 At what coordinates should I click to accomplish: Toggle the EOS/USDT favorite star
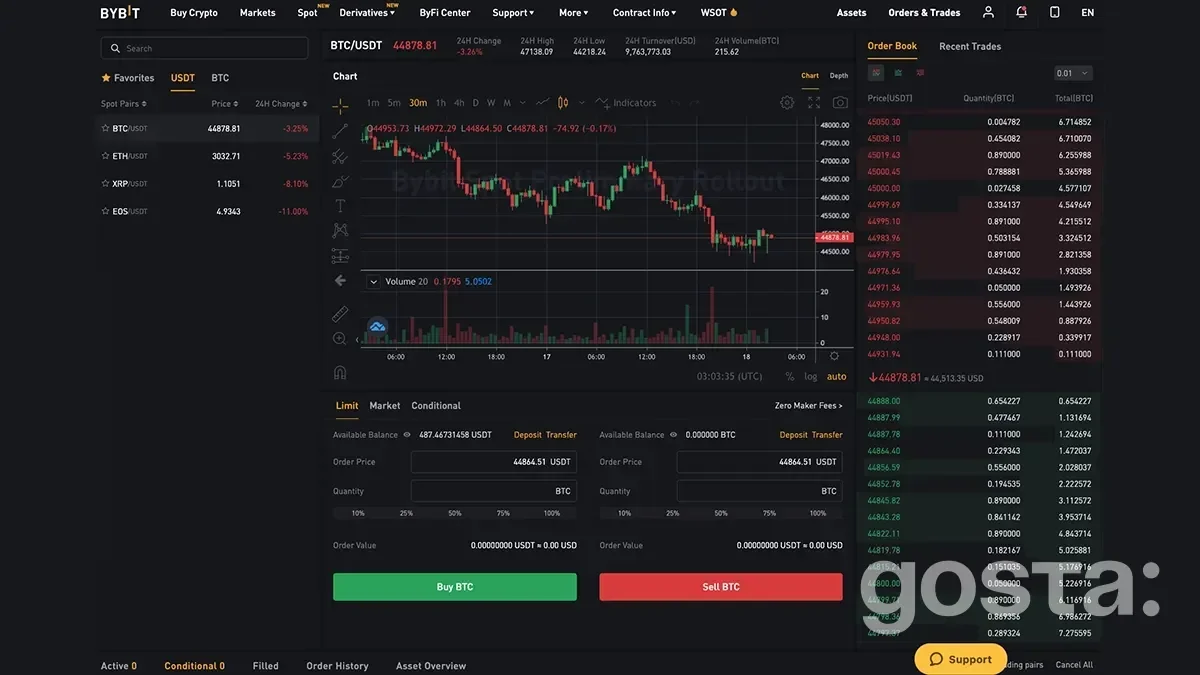[105, 211]
